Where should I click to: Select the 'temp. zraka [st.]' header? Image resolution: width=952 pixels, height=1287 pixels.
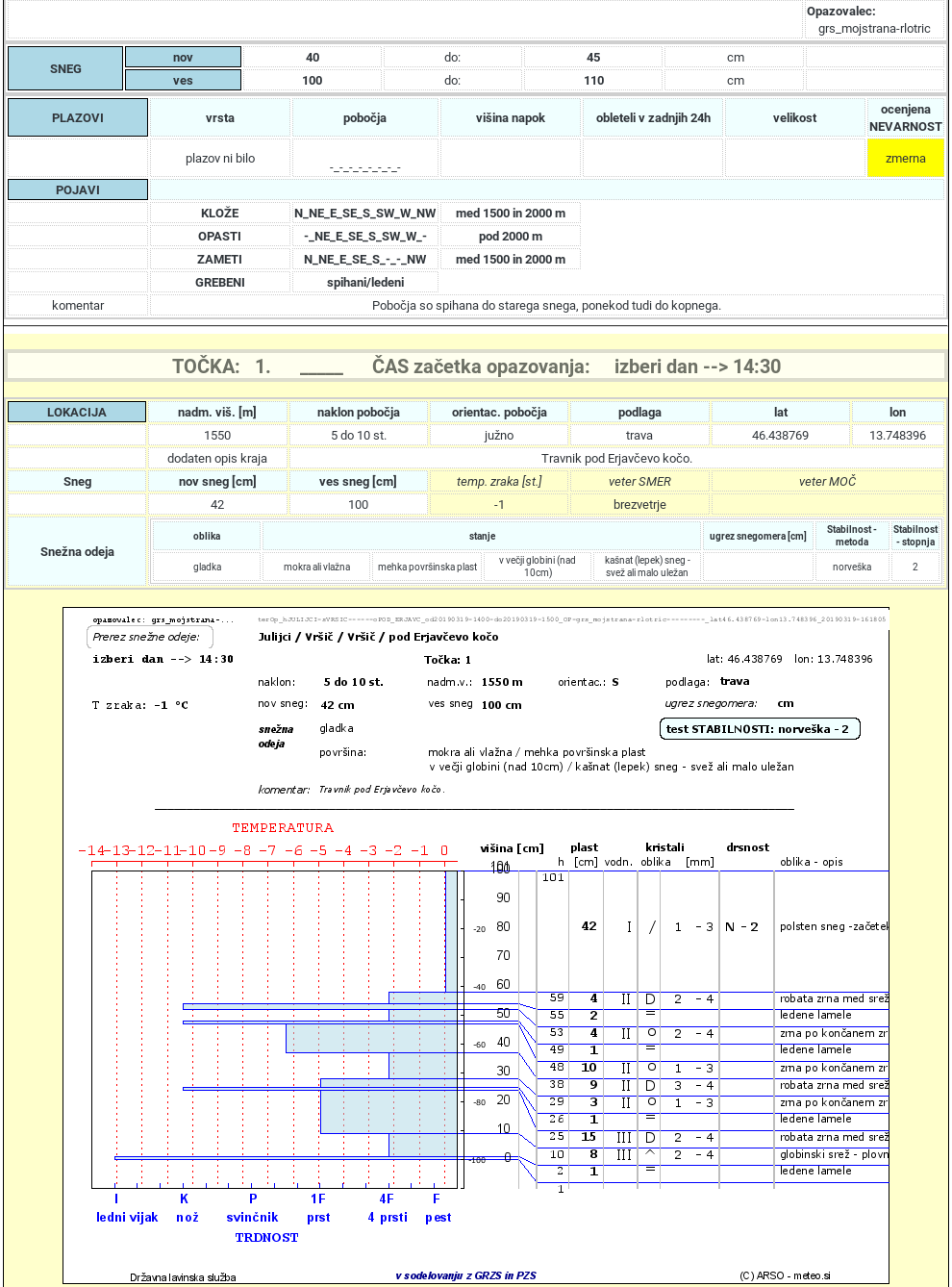pos(499,481)
